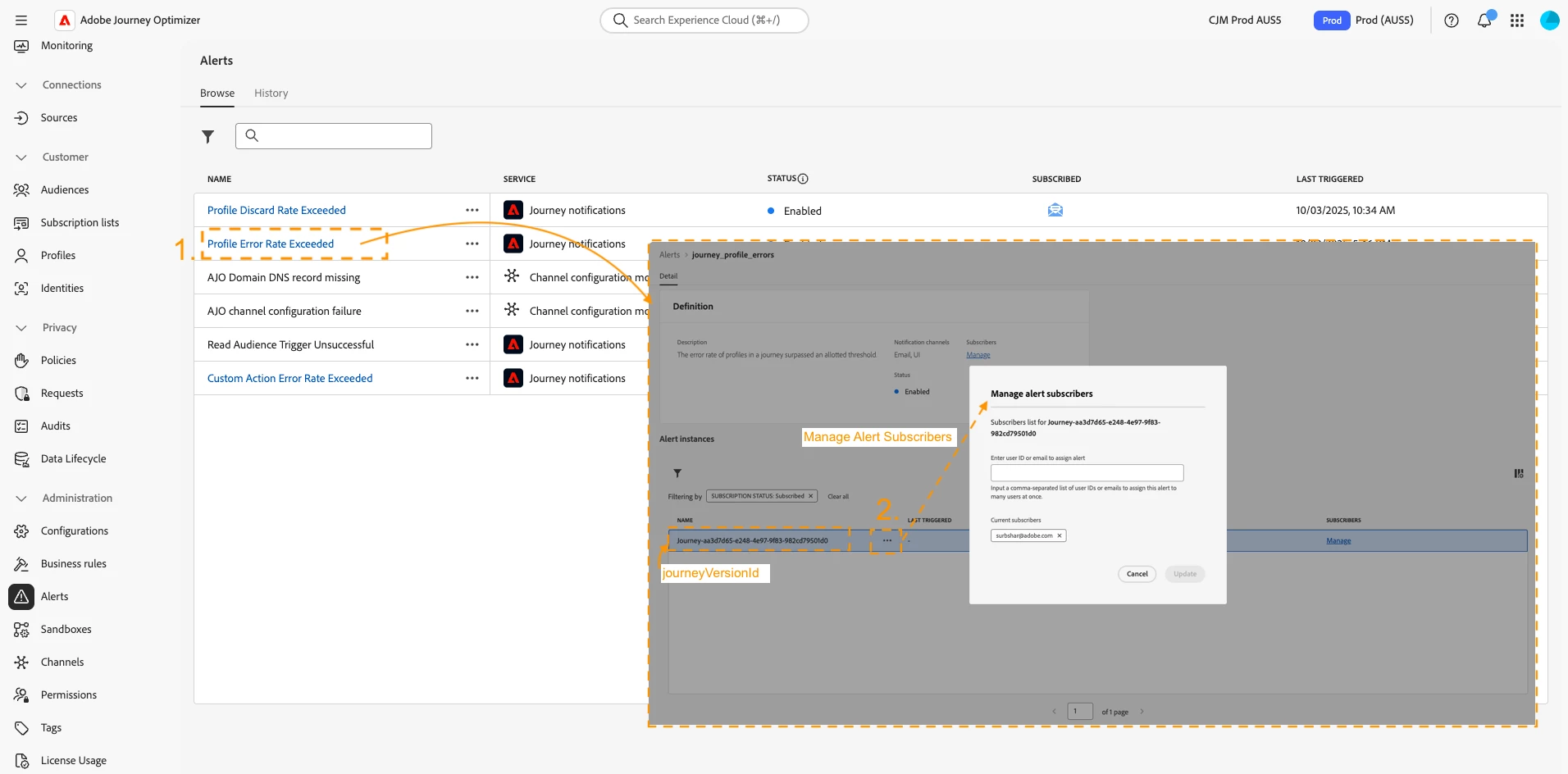1568x774 pixels.
Task: Sort by the Last Triggered column header
Action: click(1330, 179)
